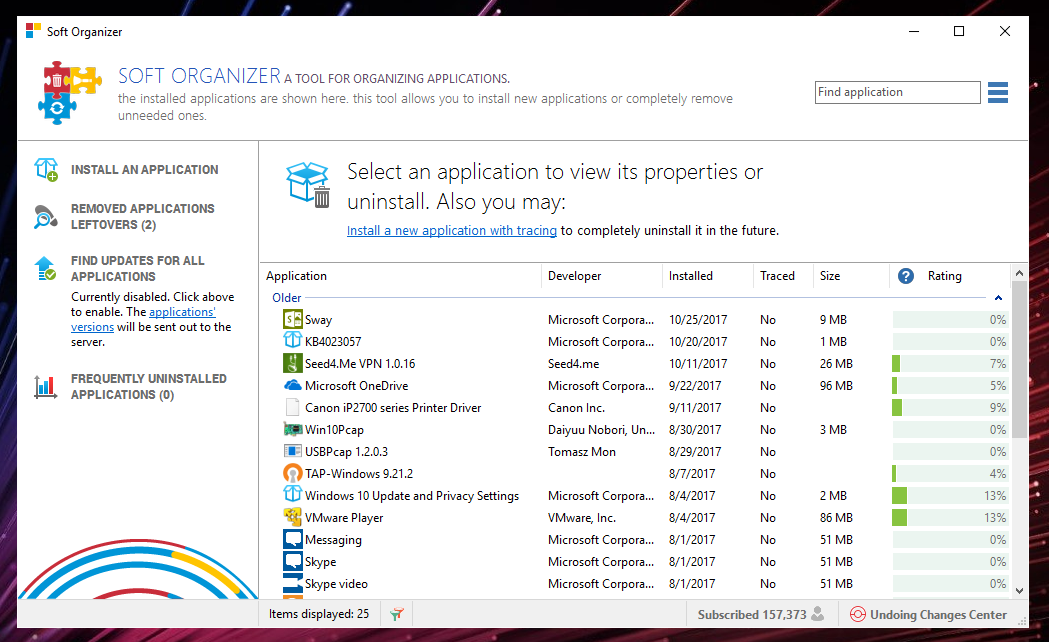Select the Sway row name

318,320
